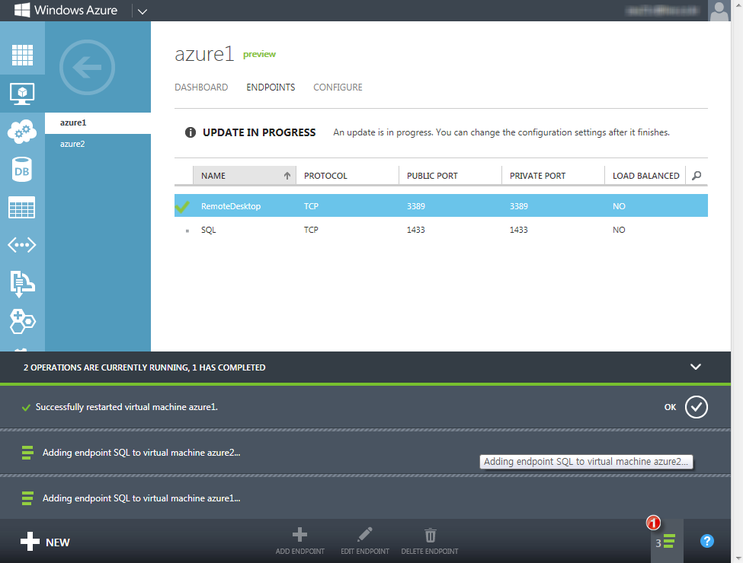Select the RemoteDesktop endpoint row
743x563 pixels.
coord(441,206)
